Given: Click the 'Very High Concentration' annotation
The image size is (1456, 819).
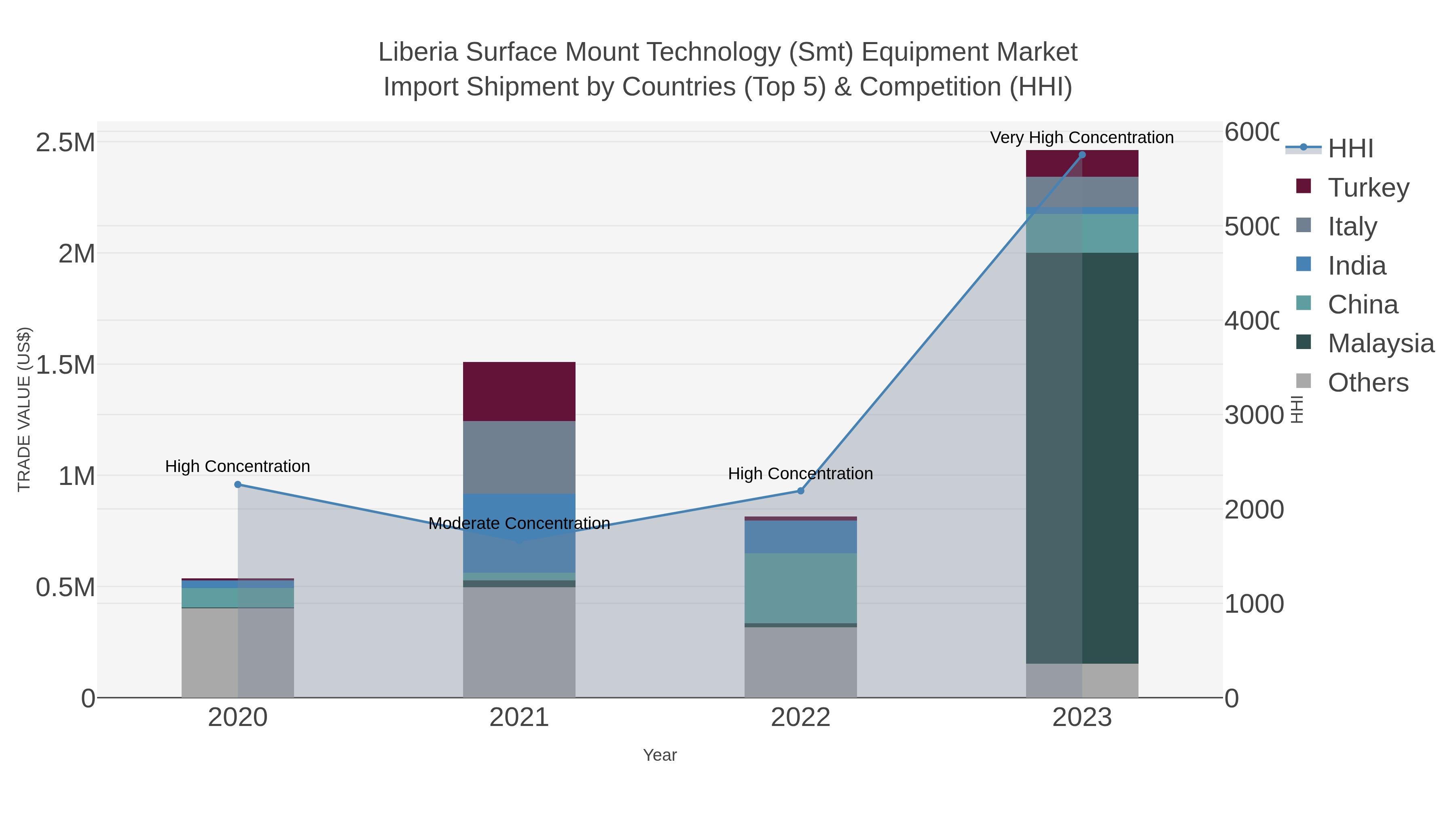Looking at the screenshot, I should (x=1082, y=138).
